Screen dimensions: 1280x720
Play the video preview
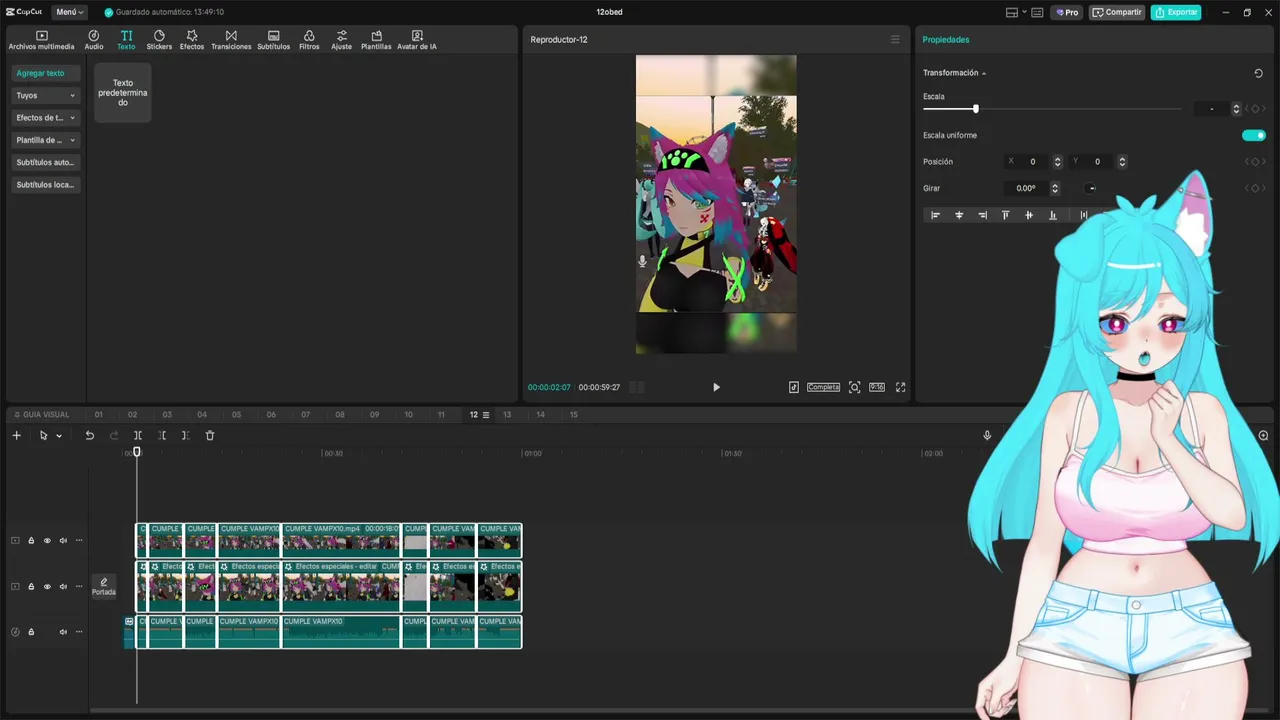(716, 387)
